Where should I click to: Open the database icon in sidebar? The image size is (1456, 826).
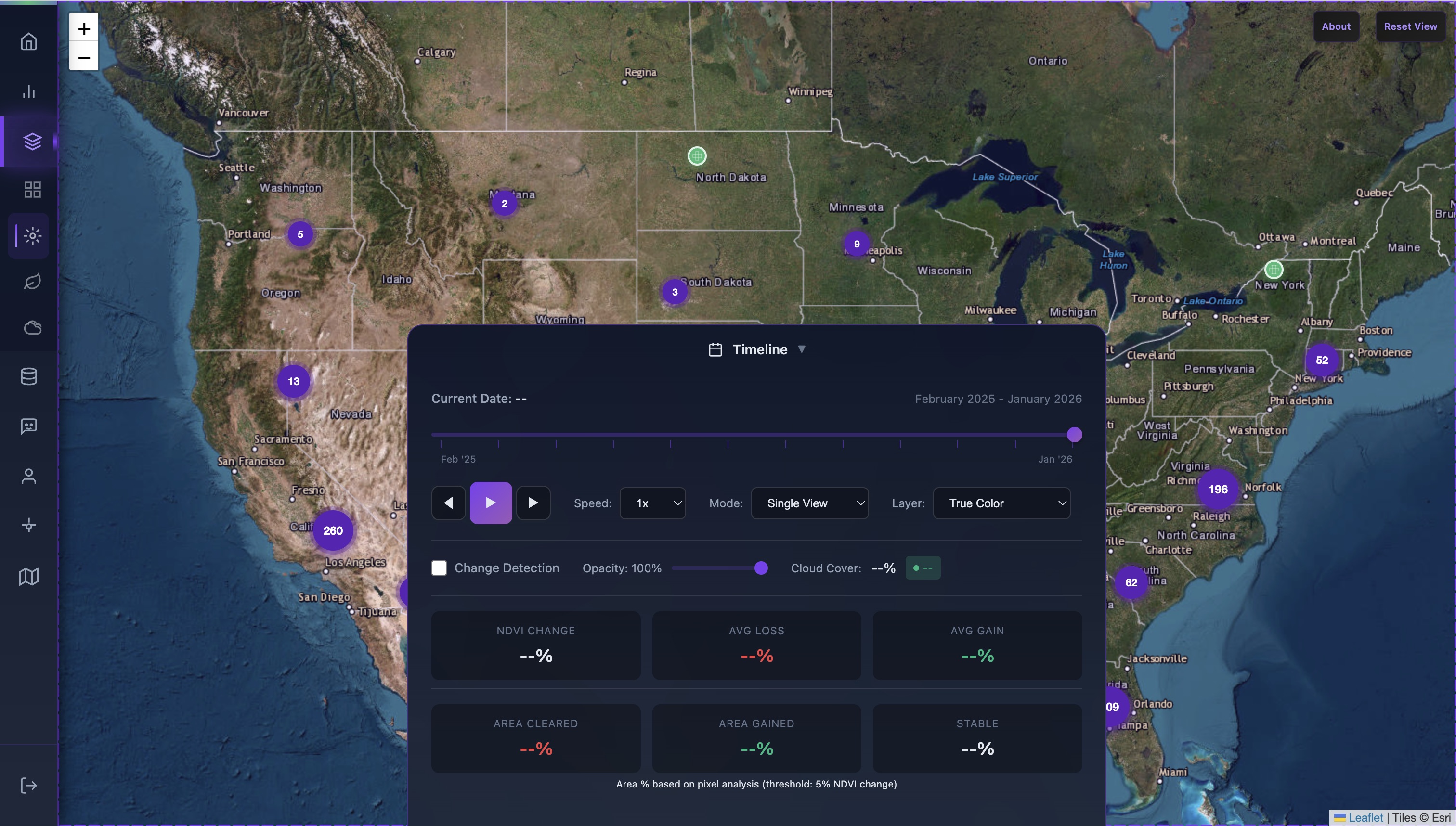point(29,376)
